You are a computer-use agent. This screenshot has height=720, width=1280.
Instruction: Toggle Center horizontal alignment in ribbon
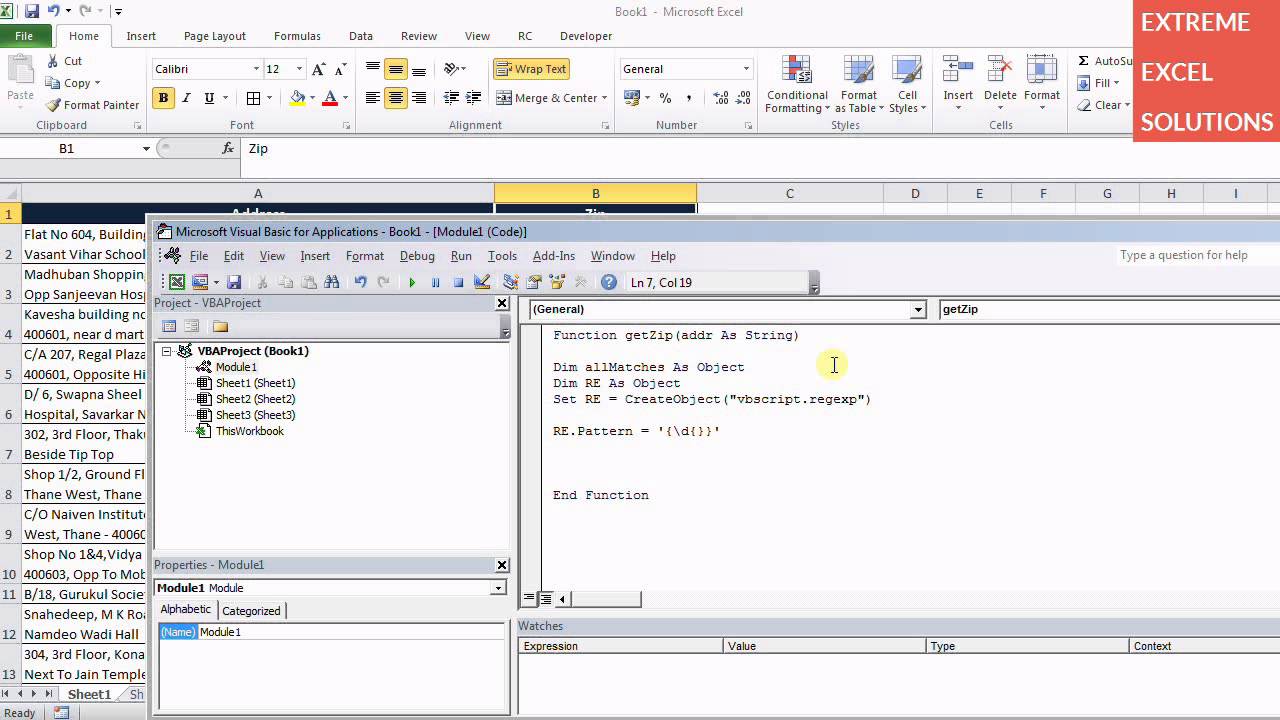[x=396, y=98]
